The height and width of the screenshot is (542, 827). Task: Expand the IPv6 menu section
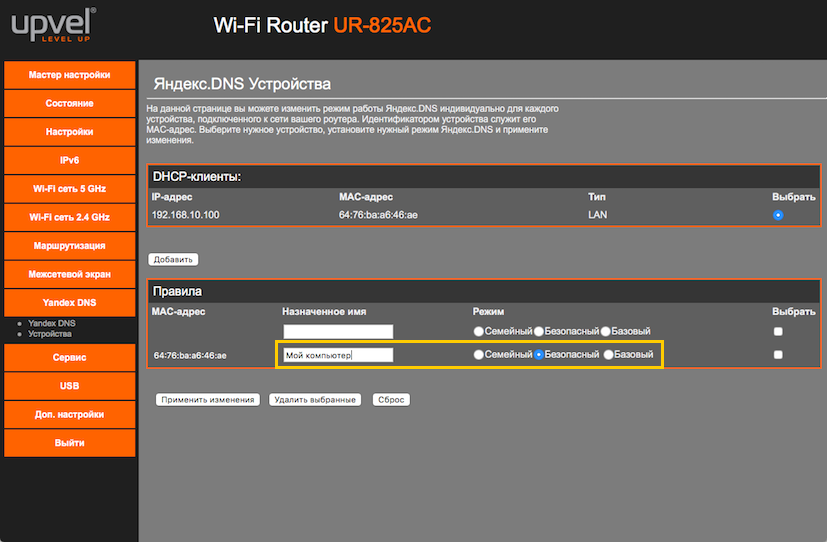(x=70, y=160)
